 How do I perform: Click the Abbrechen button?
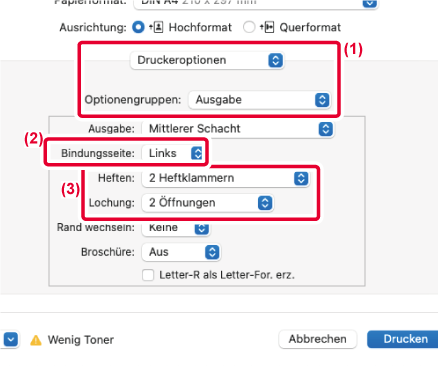[317, 339]
